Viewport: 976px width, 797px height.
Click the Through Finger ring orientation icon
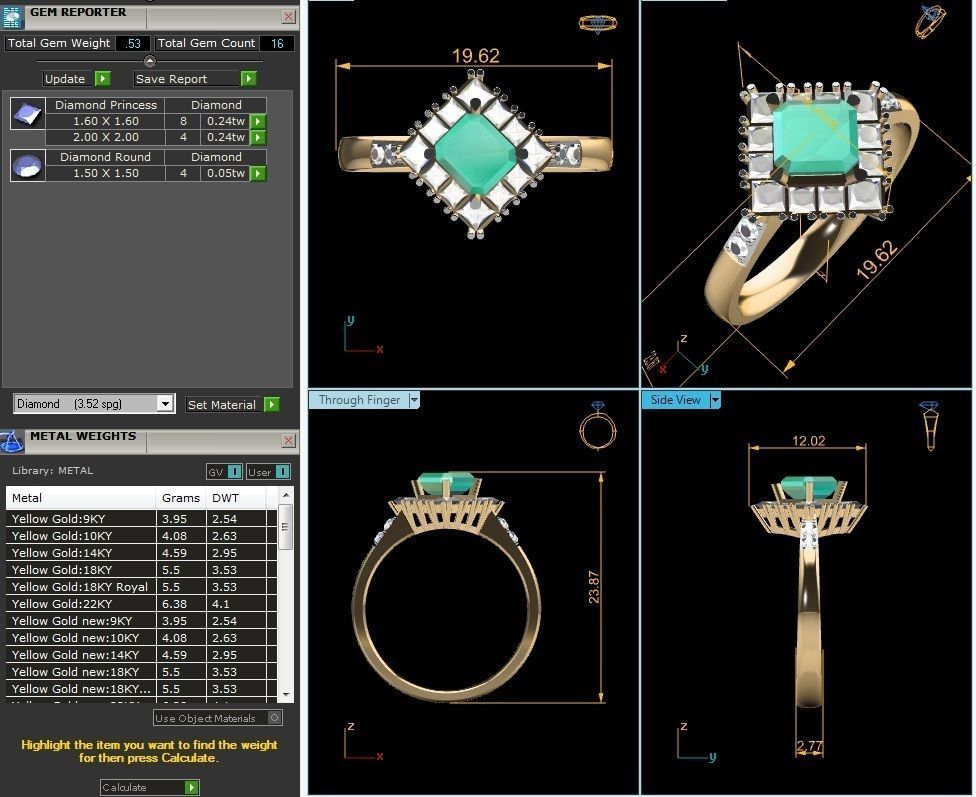click(x=598, y=426)
